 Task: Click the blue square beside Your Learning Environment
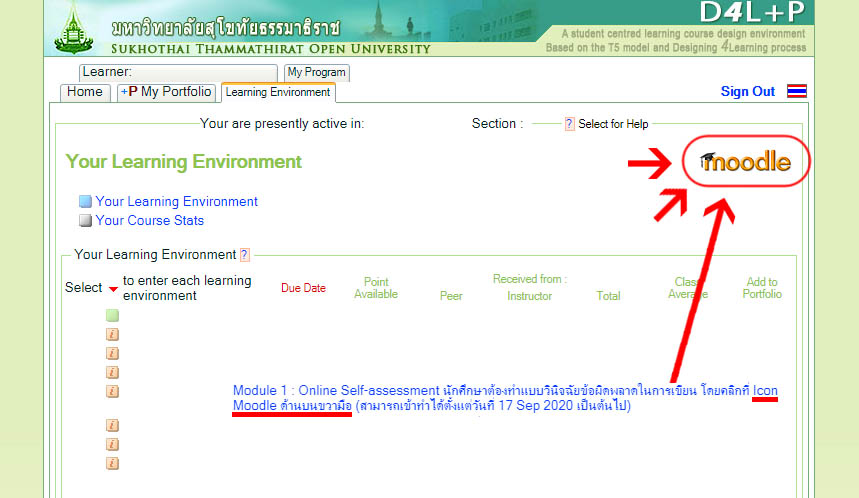point(85,201)
